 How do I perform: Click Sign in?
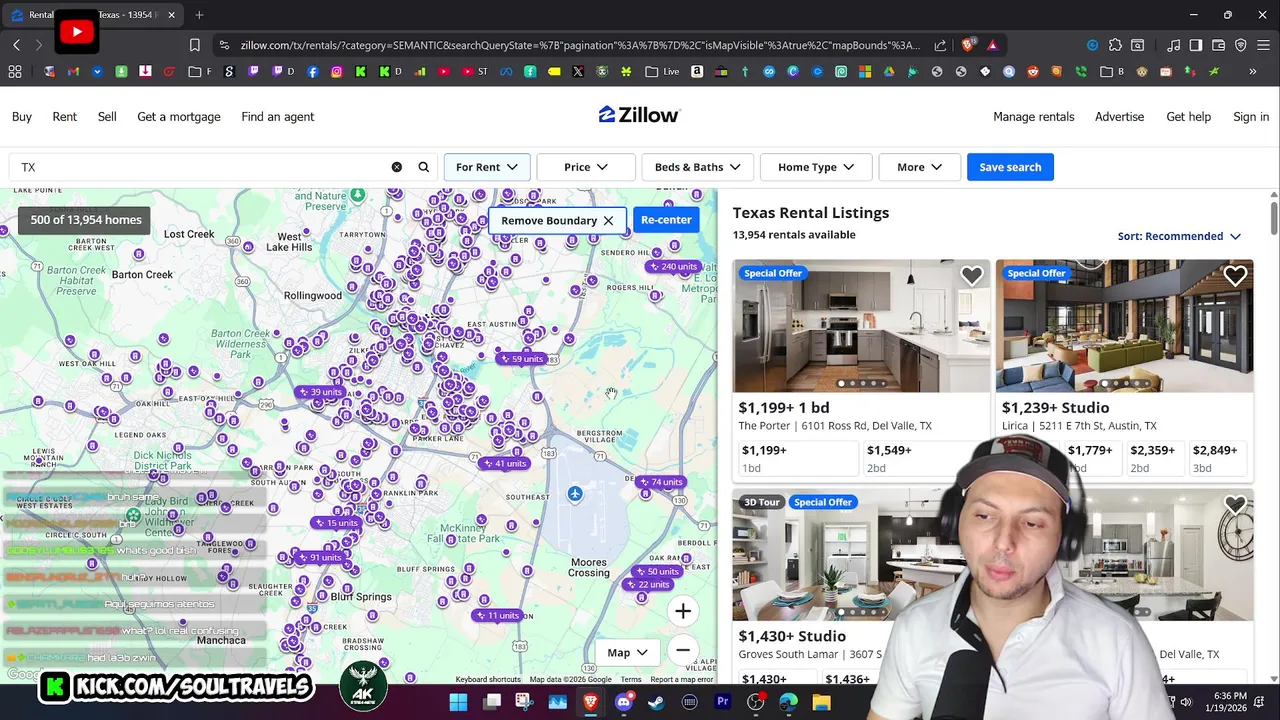click(1251, 117)
